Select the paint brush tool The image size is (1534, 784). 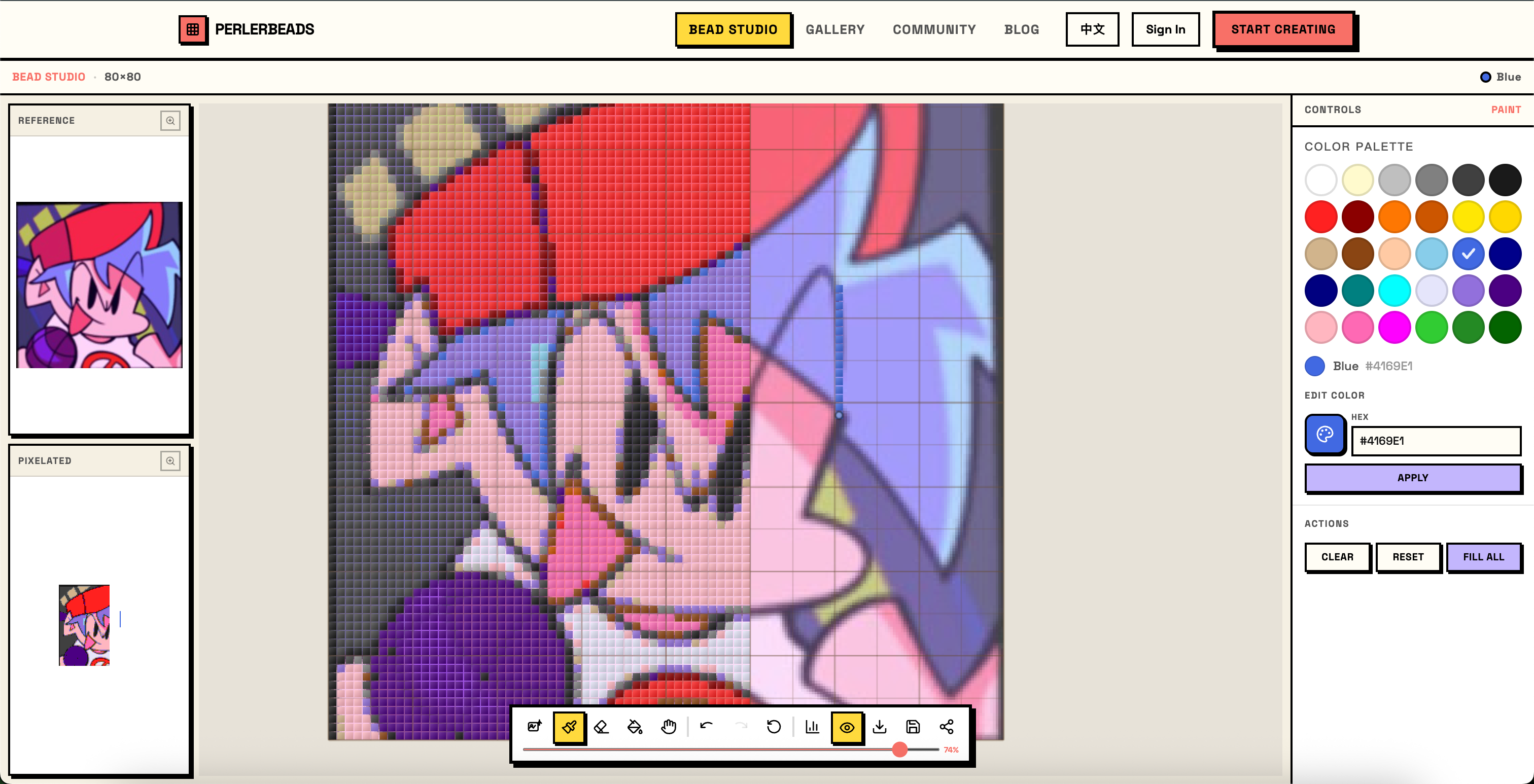(569, 727)
